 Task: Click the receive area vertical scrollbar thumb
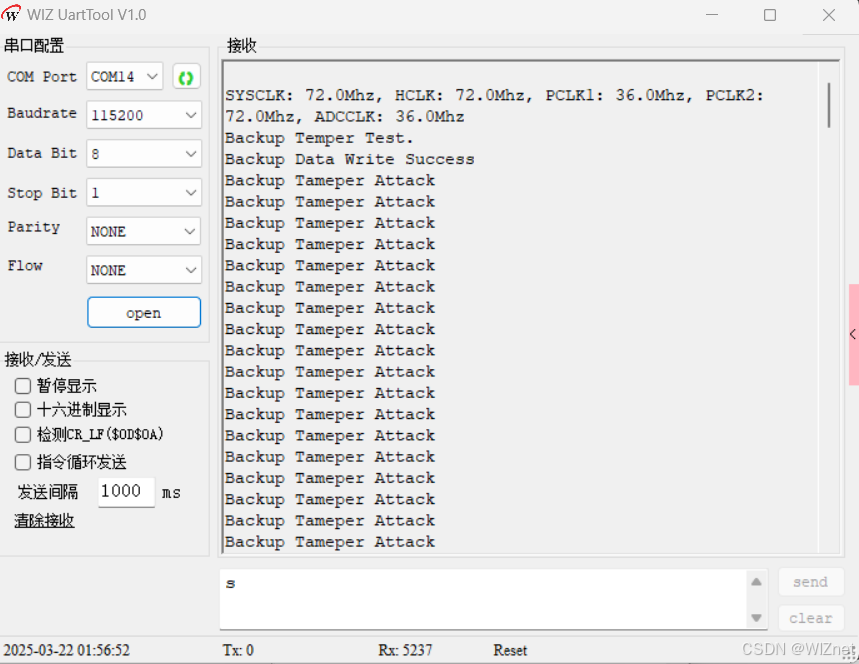(829, 105)
